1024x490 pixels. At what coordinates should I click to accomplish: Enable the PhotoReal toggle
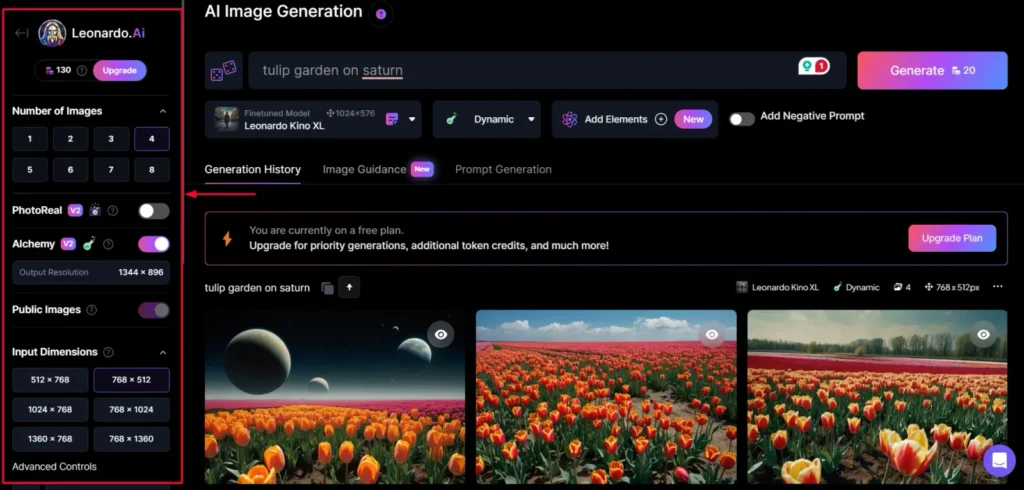coord(153,211)
